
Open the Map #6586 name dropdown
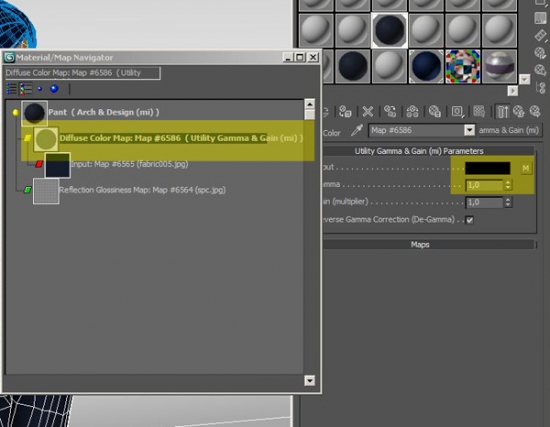pos(469,131)
